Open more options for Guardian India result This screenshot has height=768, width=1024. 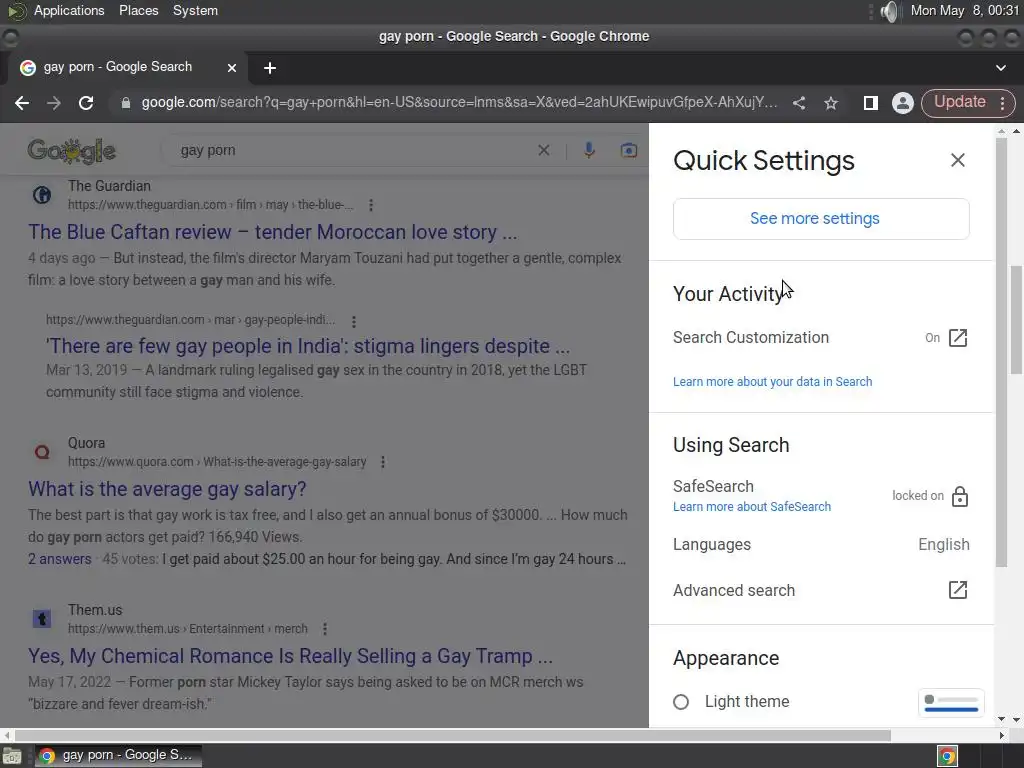pyautogui.click(x=354, y=321)
